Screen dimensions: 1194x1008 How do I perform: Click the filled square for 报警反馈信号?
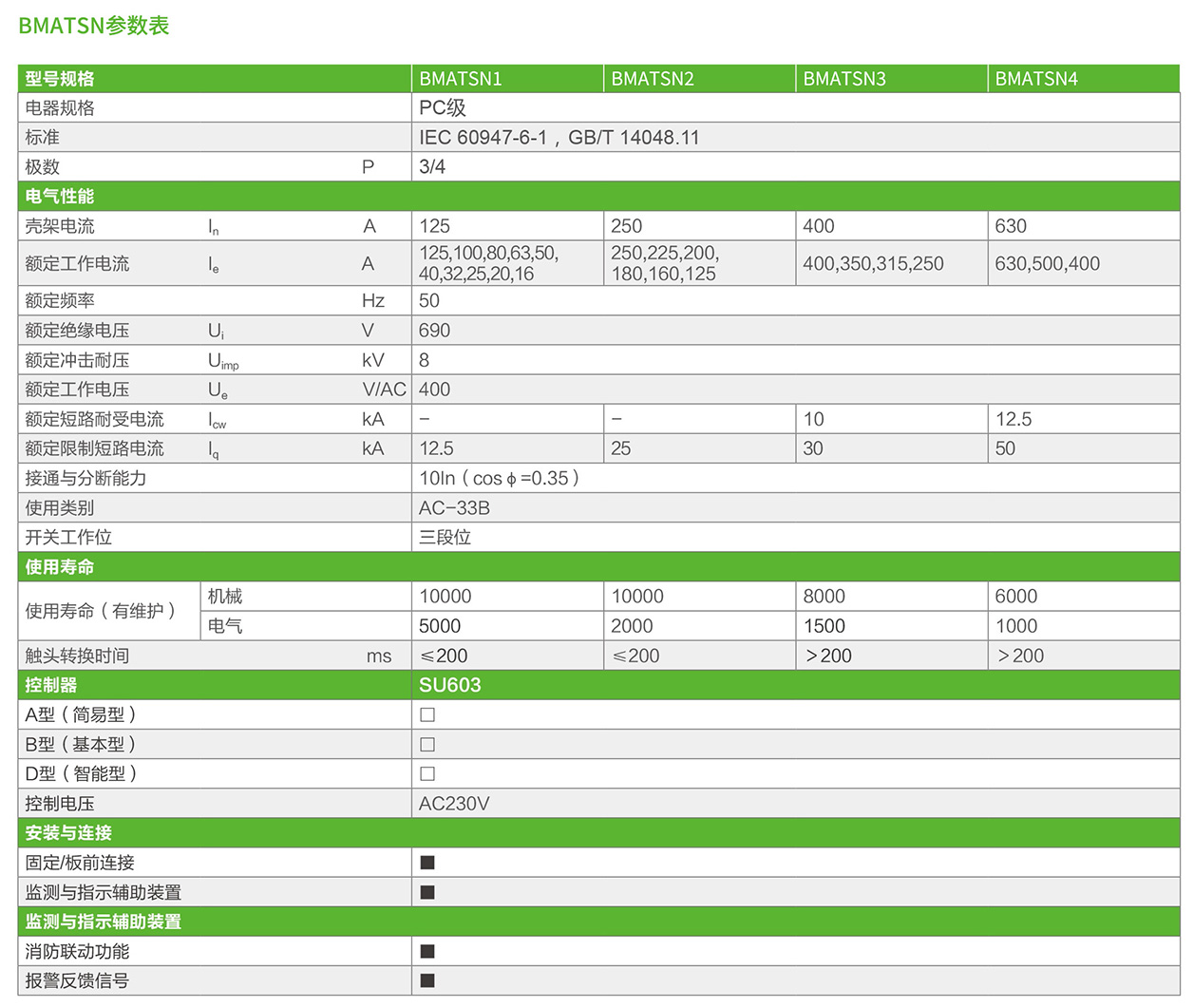pyautogui.click(x=427, y=980)
